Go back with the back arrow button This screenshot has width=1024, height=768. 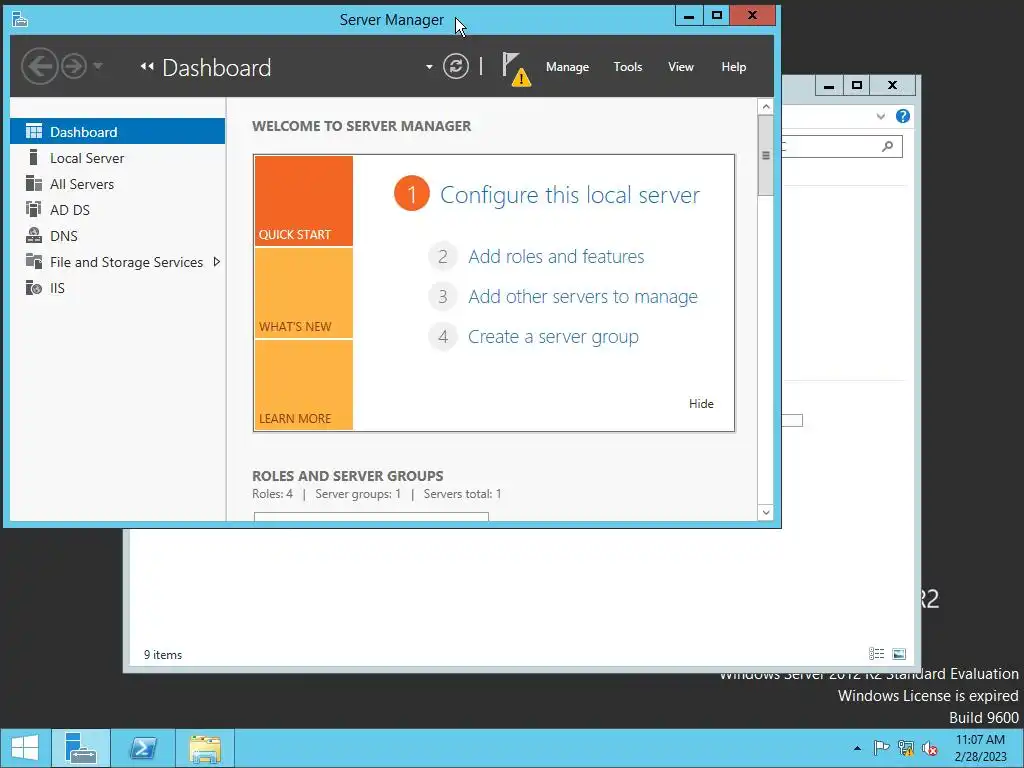pos(39,67)
